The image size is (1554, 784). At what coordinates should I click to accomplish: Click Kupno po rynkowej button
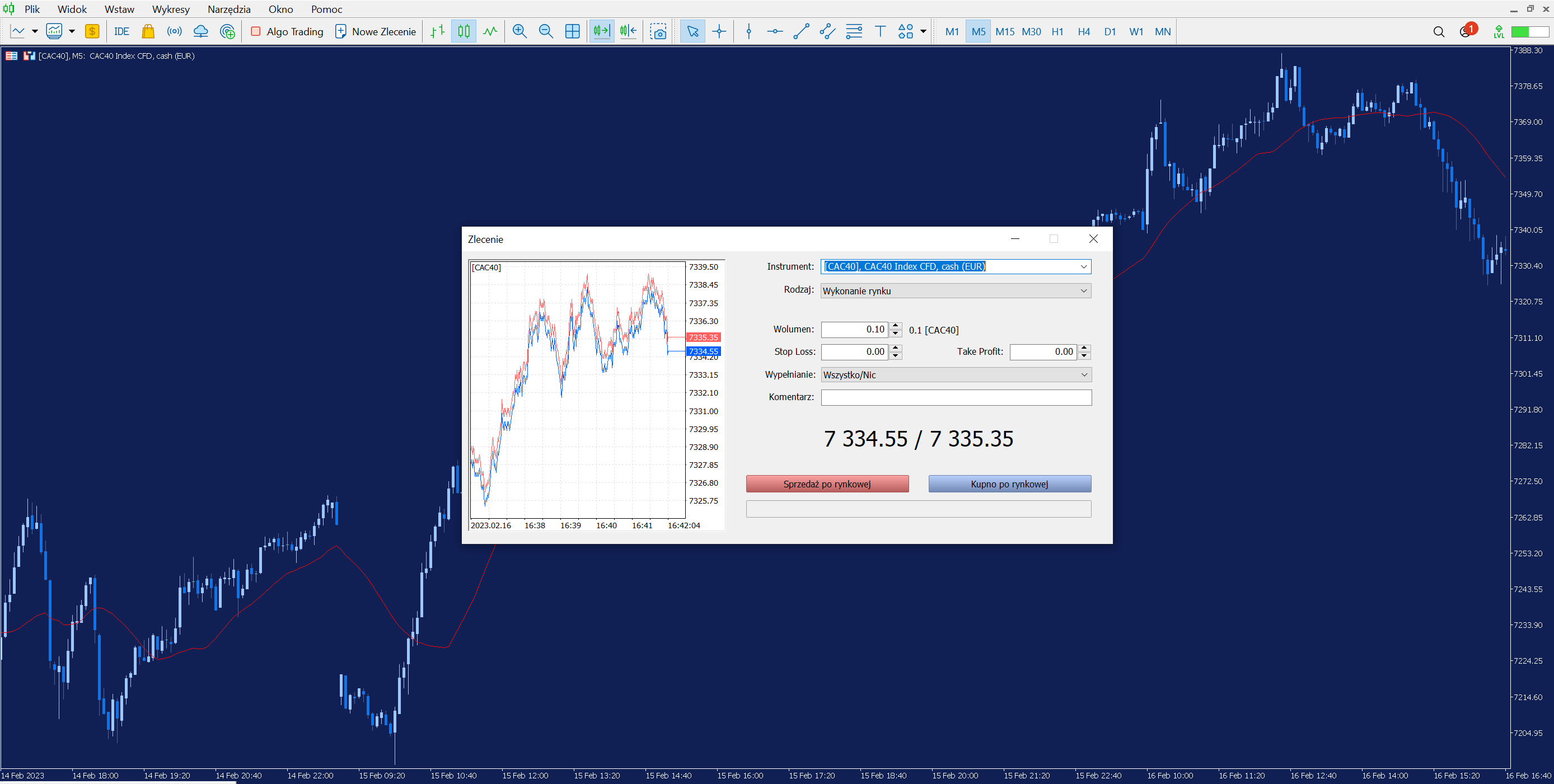point(1009,483)
